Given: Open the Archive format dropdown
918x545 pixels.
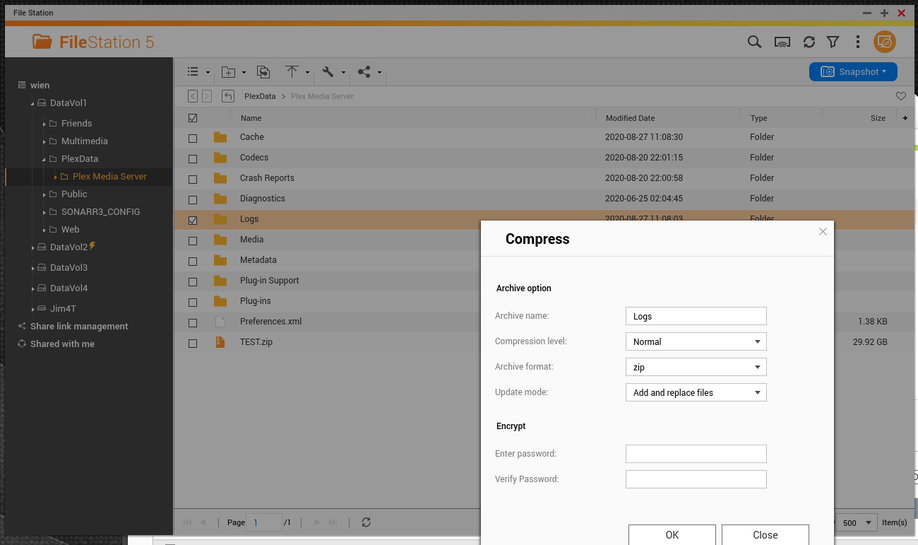Looking at the screenshot, I should (696, 367).
